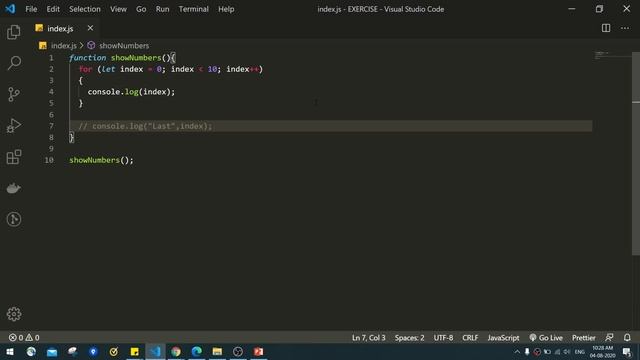Screen dimensions: 640x360
Task: Open the Help menu
Action: click(x=226, y=9)
